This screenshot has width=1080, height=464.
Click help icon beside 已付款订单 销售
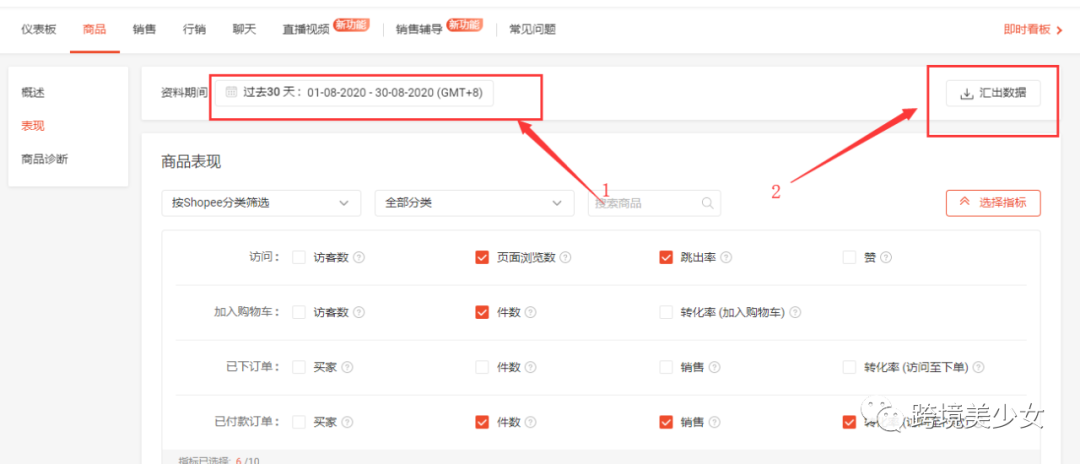(x=715, y=422)
